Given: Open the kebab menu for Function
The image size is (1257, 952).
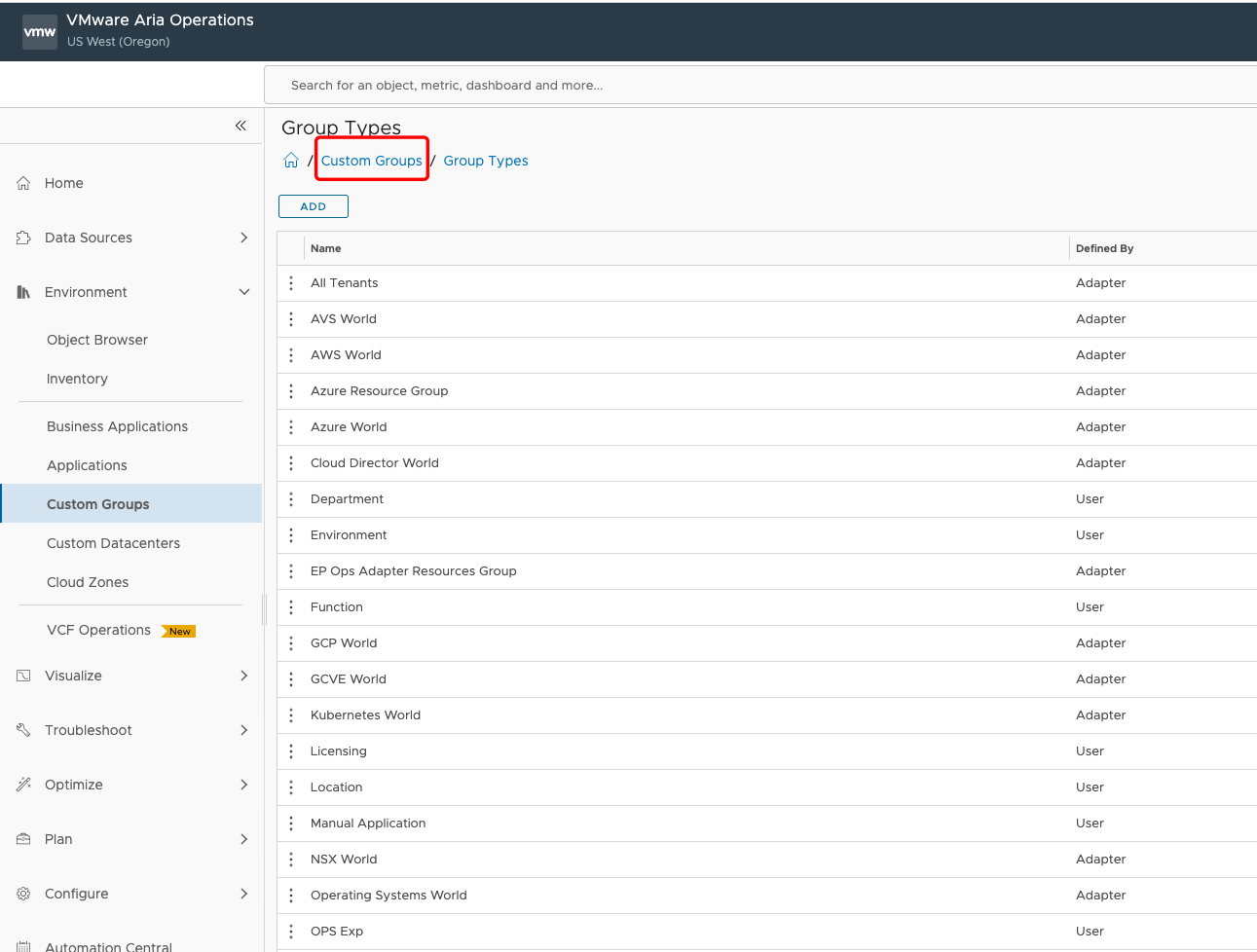Looking at the screenshot, I should (x=291, y=607).
